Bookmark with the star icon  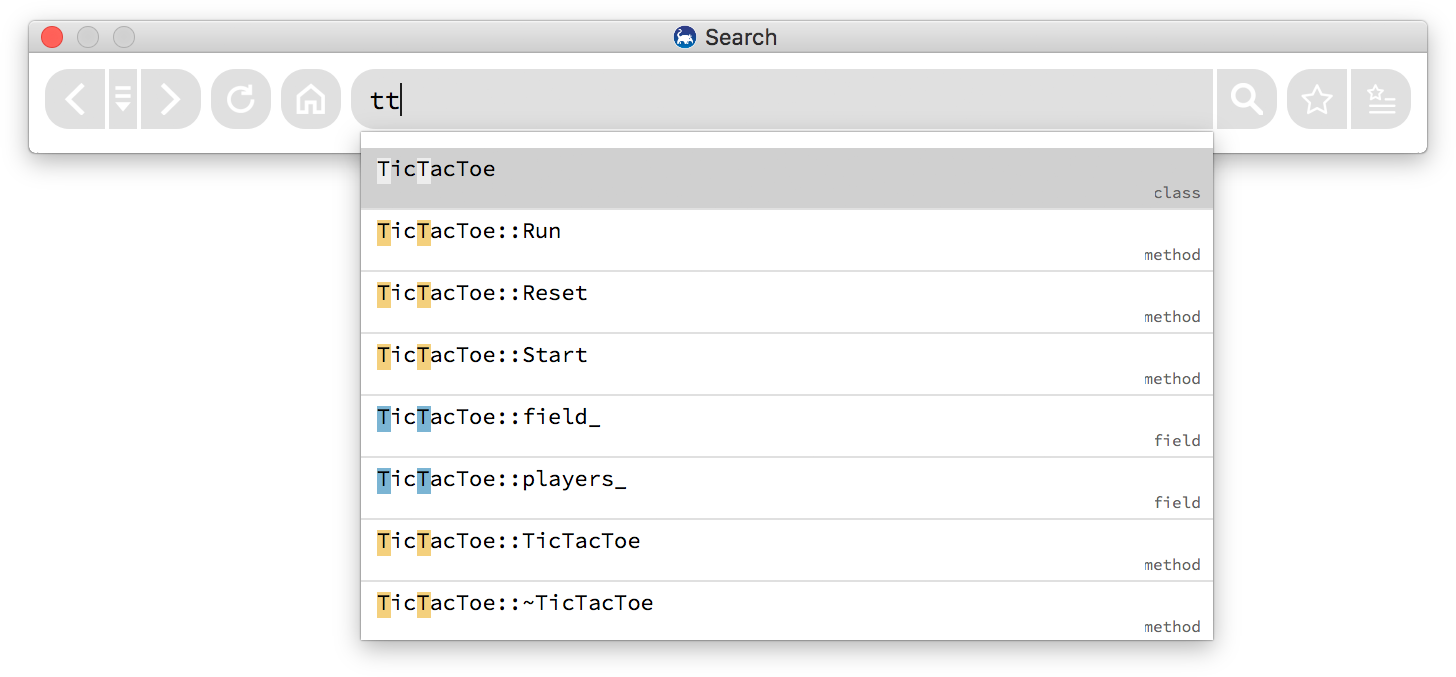(x=1317, y=99)
